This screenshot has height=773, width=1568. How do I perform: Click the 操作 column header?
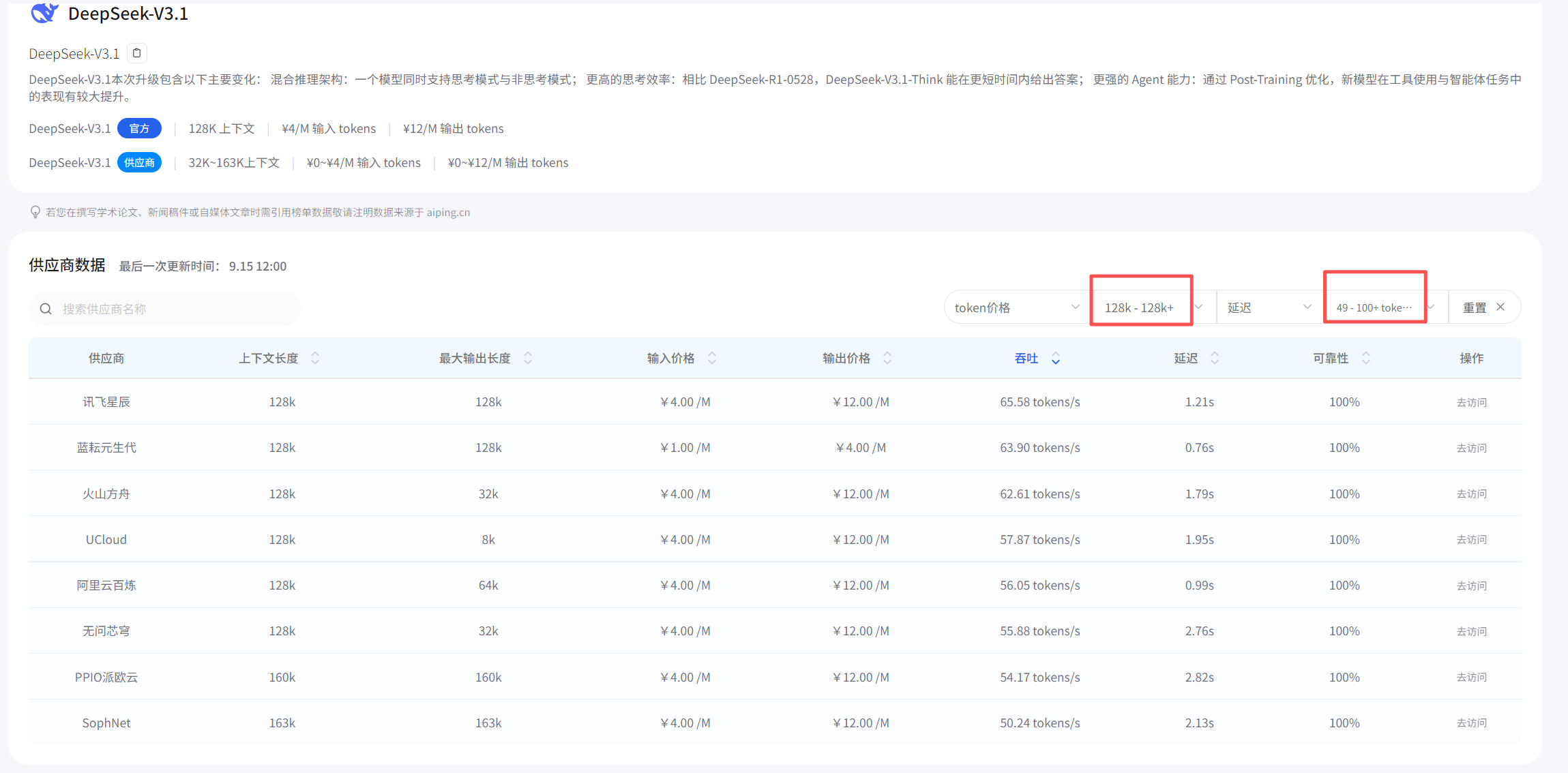[x=1471, y=358]
